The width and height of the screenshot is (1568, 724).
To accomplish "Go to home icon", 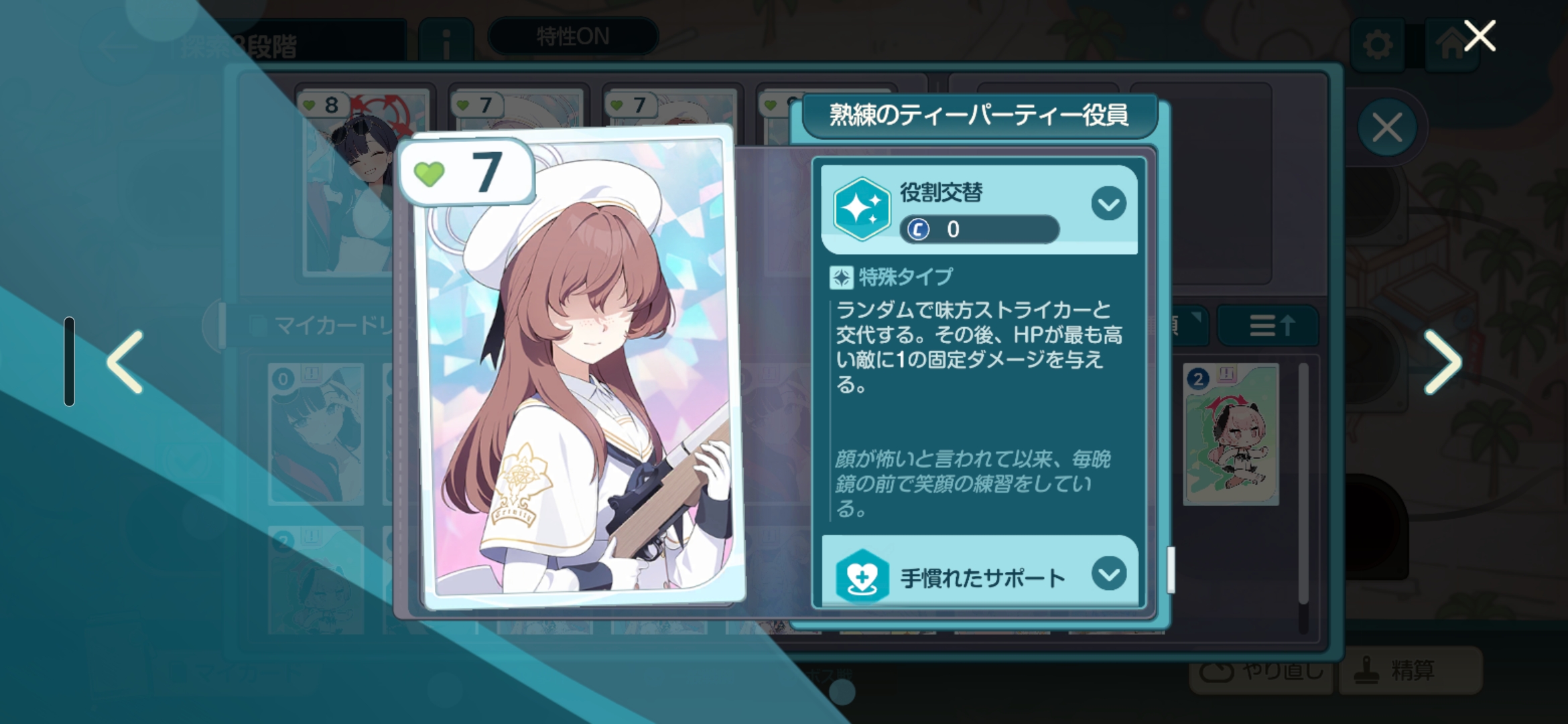I will pos(1451,45).
